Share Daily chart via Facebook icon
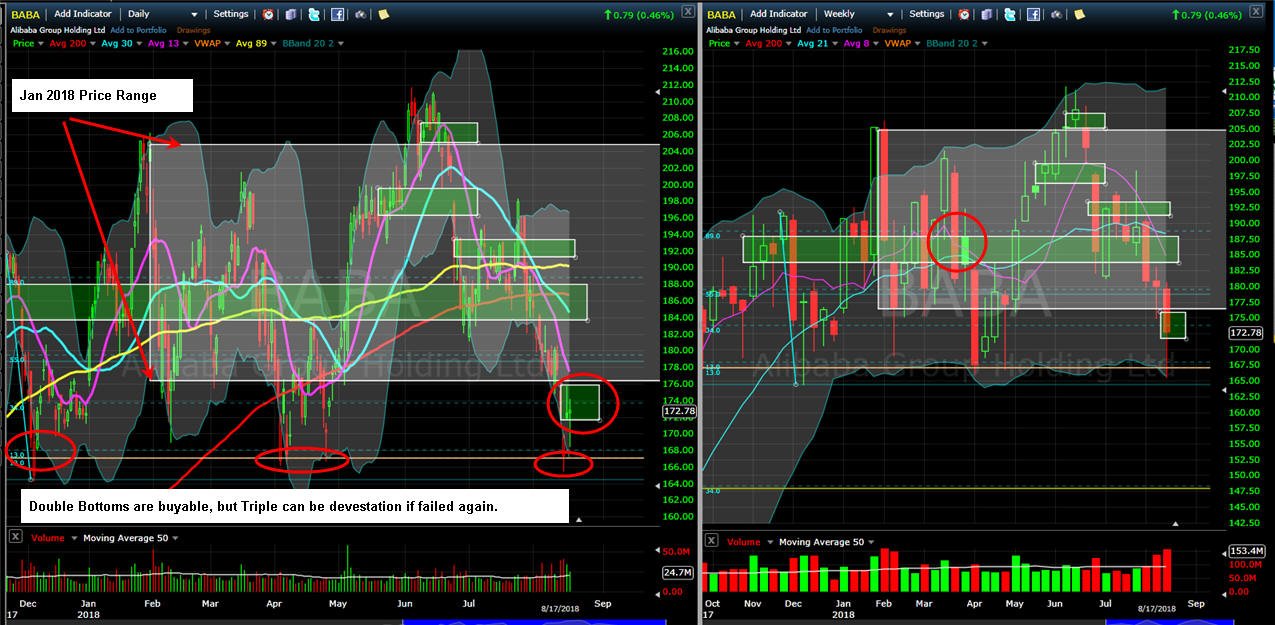 click(336, 14)
